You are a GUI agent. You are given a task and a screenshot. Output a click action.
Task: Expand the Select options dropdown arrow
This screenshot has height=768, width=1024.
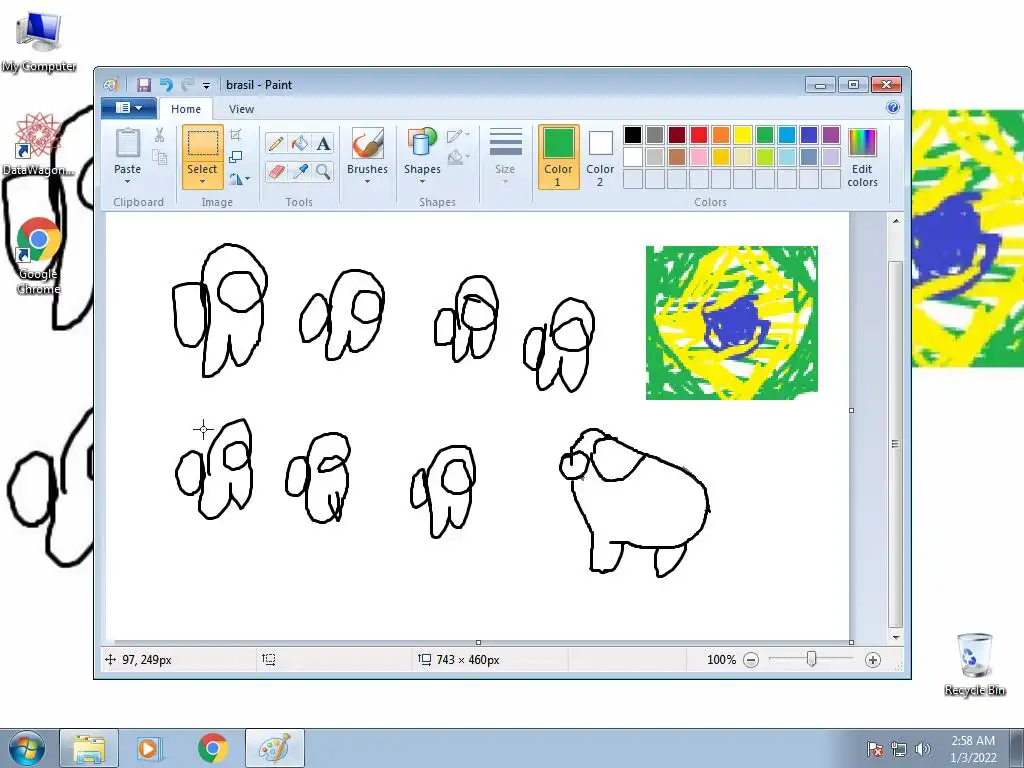[202, 182]
